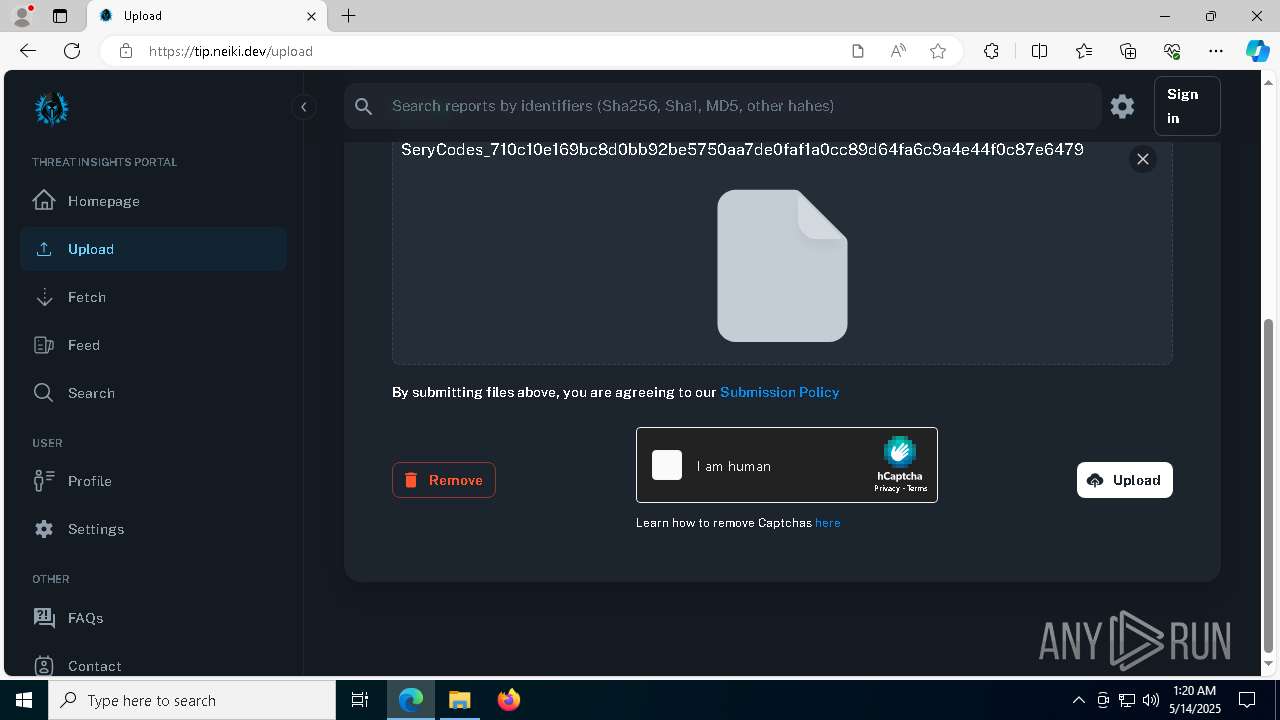The width and height of the screenshot is (1280, 720).
Task: Show hidden system tray icons
Action: click(1078, 700)
